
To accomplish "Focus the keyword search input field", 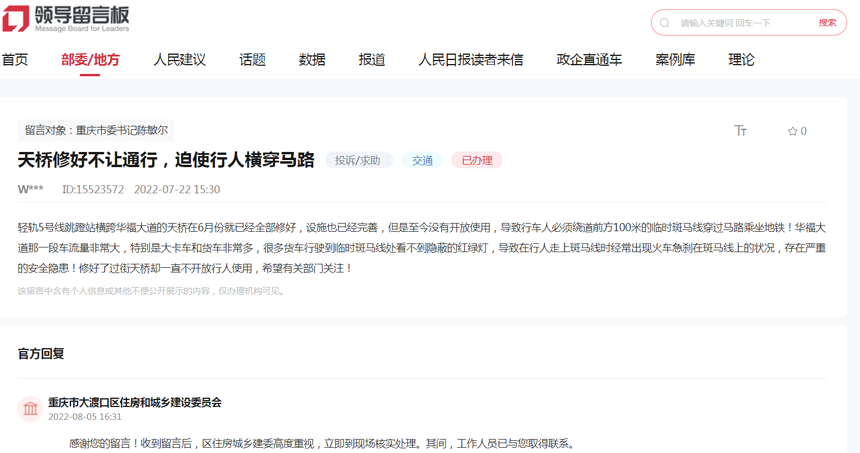I will 740,23.
